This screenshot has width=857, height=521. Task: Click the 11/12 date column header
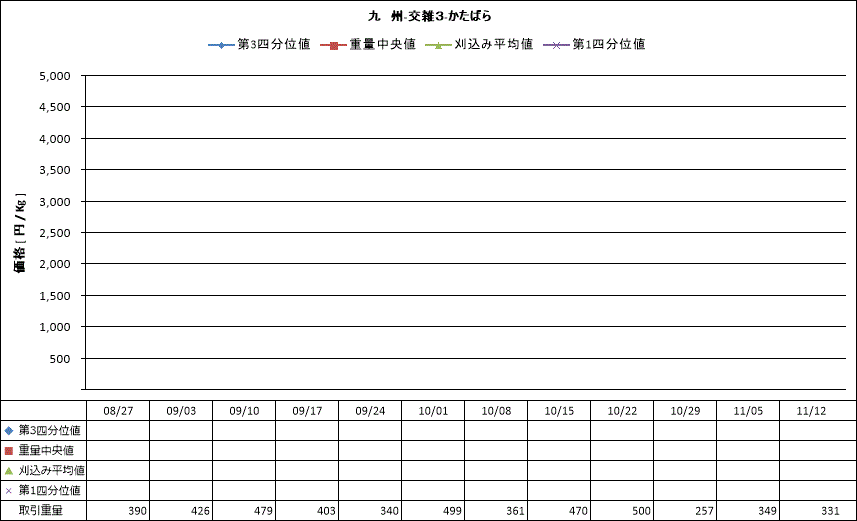click(810, 411)
